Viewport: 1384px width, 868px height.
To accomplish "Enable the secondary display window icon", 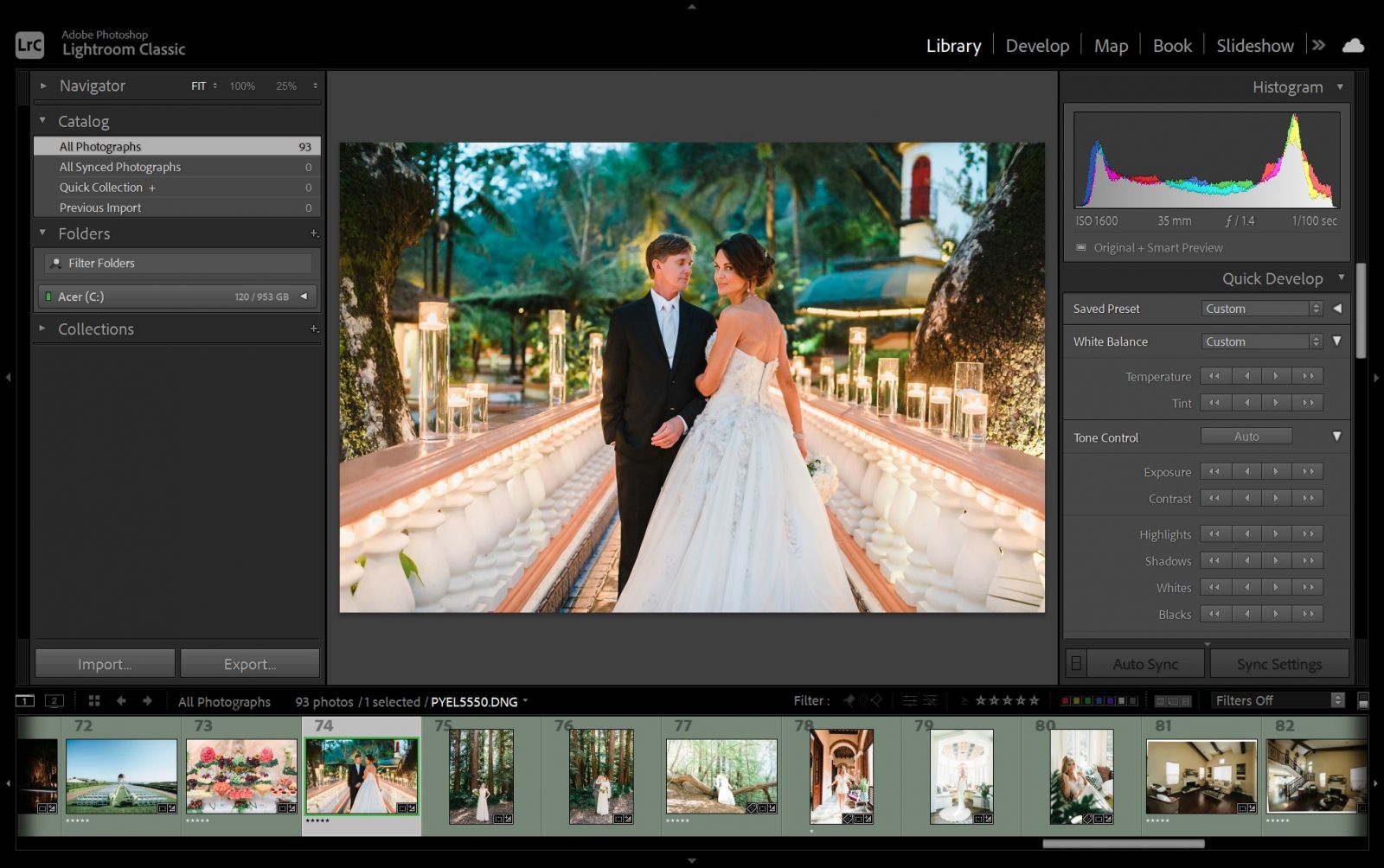I will click(x=54, y=701).
